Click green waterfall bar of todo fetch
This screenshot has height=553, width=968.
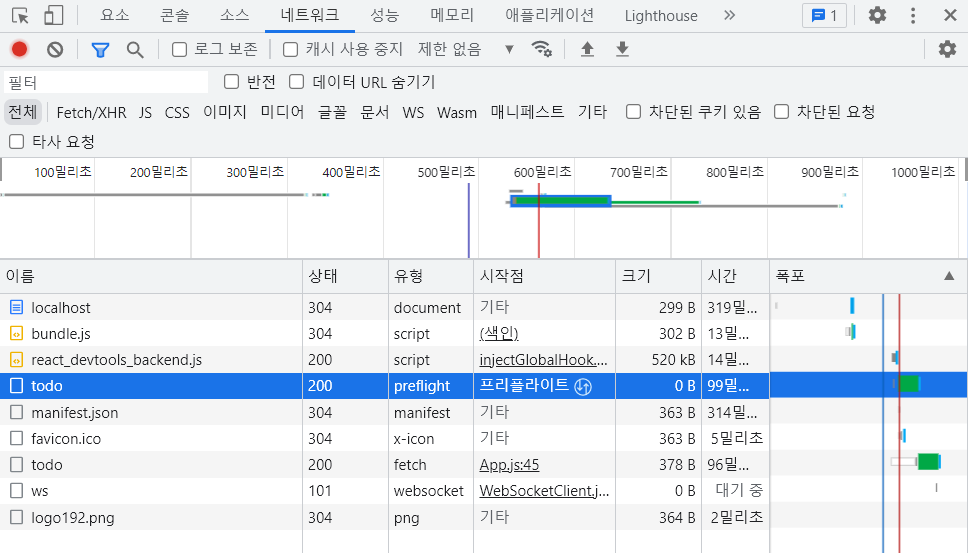point(928,462)
